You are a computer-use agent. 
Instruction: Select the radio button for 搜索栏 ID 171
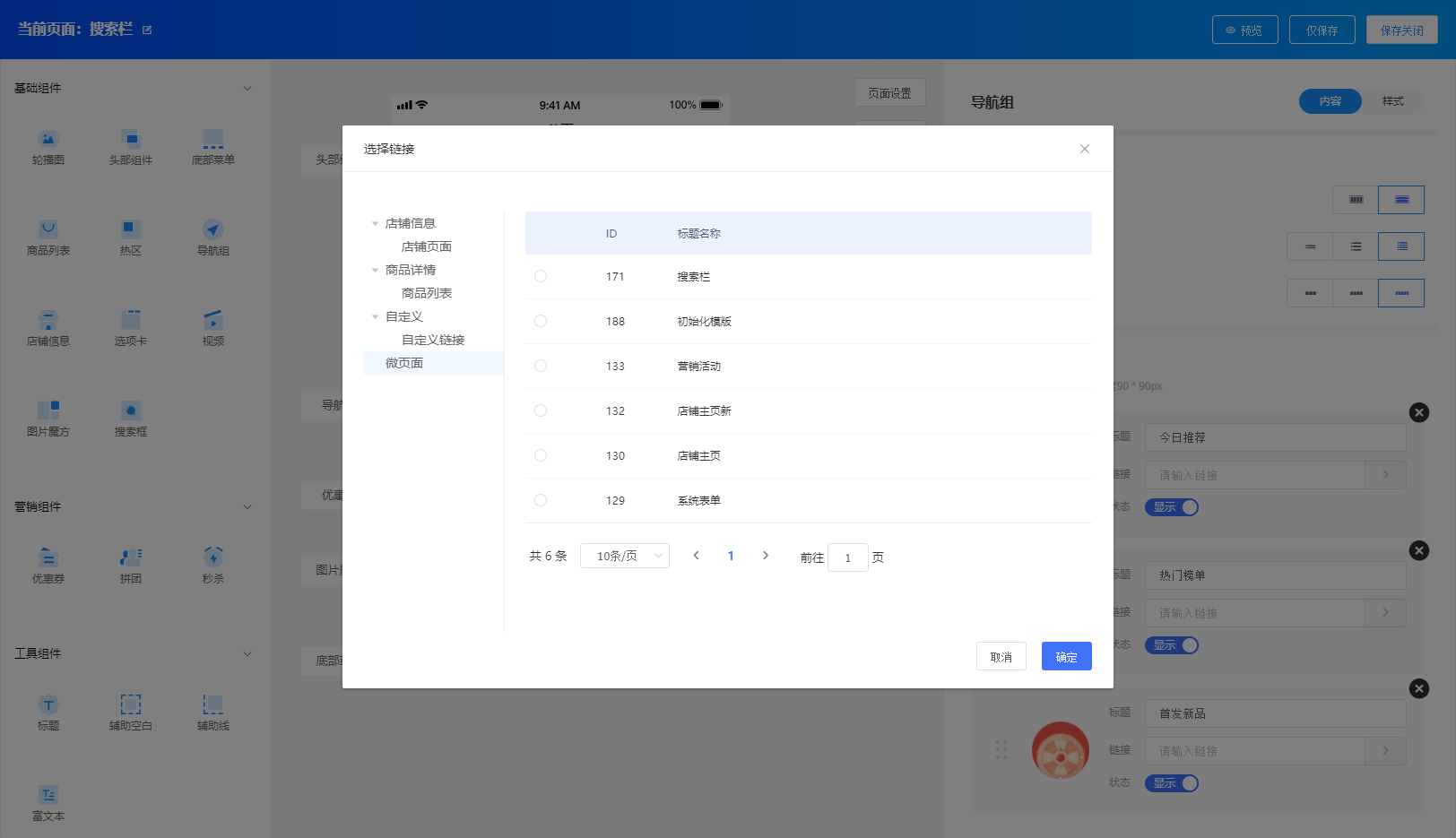tap(541, 276)
